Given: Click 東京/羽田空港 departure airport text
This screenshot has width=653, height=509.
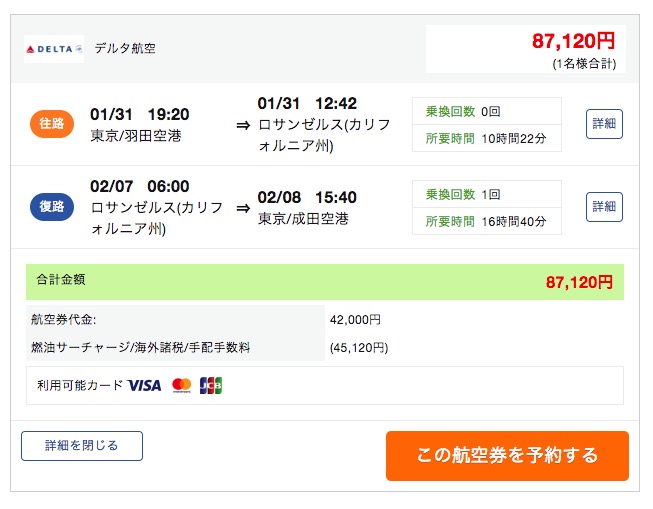Looking at the screenshot, I should point(136,136).
